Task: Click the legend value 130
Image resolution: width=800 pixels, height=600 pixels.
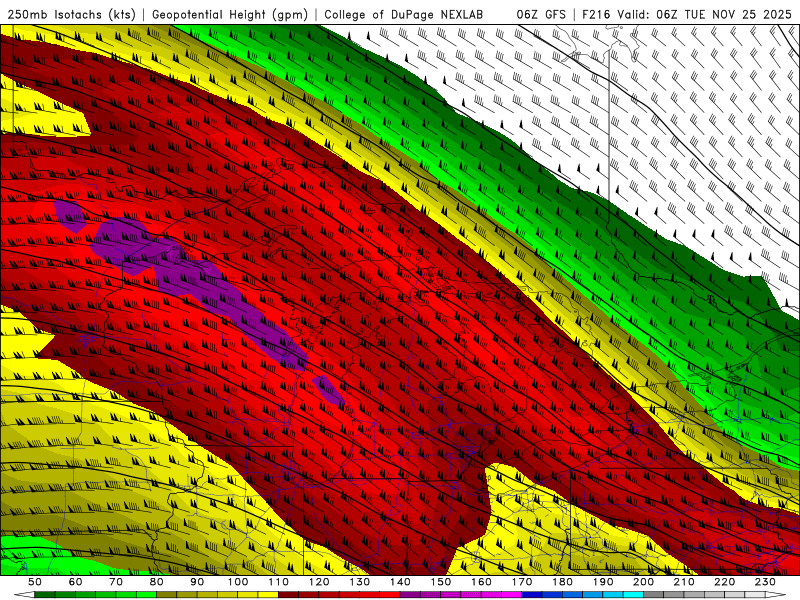Action: (360, 582)
